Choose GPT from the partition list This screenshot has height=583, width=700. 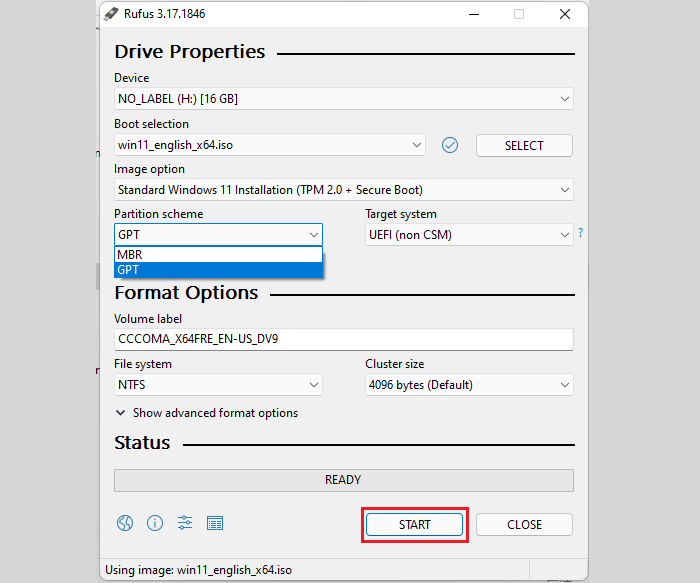(218, 270)
